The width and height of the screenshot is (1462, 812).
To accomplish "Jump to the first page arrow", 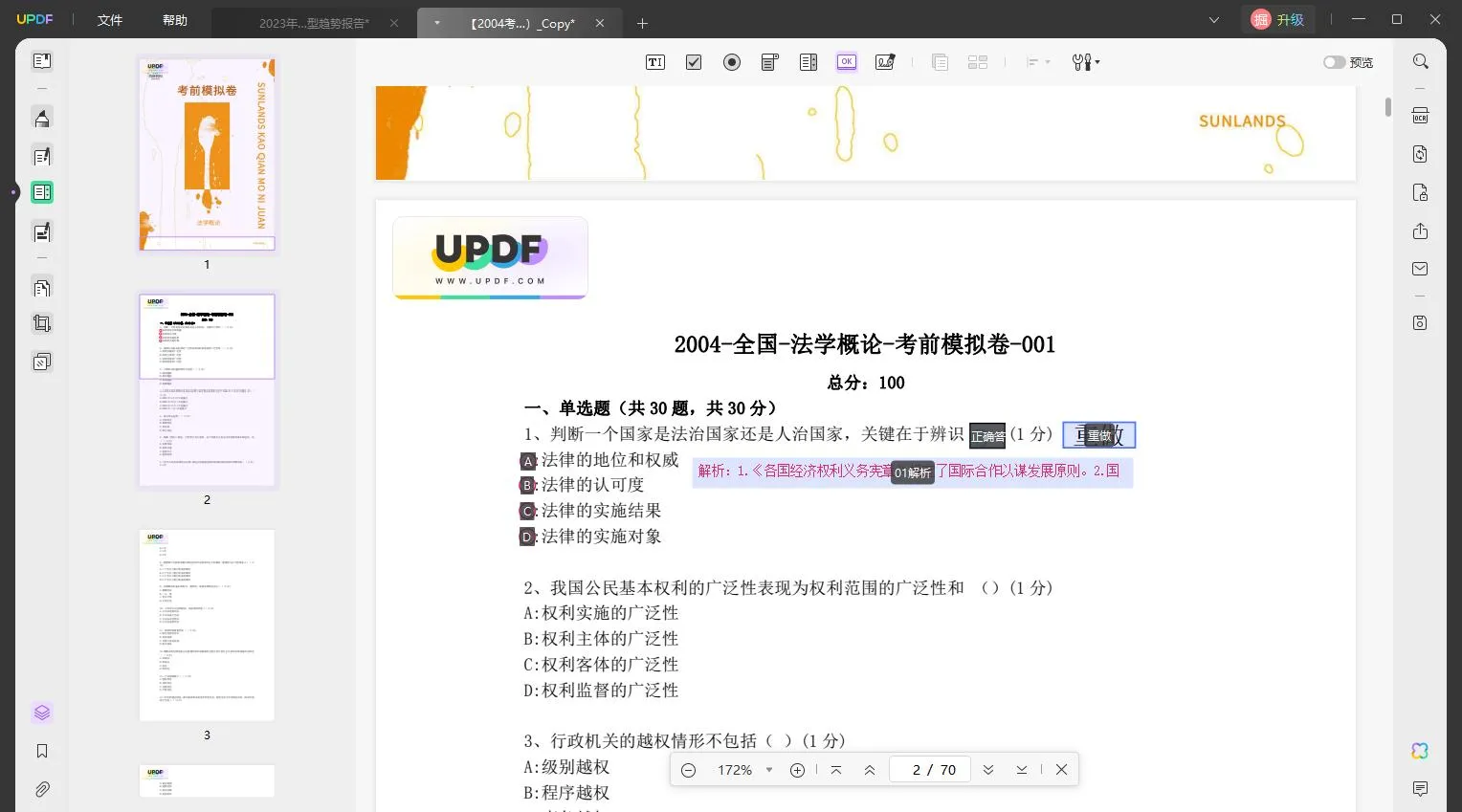I will click(836, 770).
